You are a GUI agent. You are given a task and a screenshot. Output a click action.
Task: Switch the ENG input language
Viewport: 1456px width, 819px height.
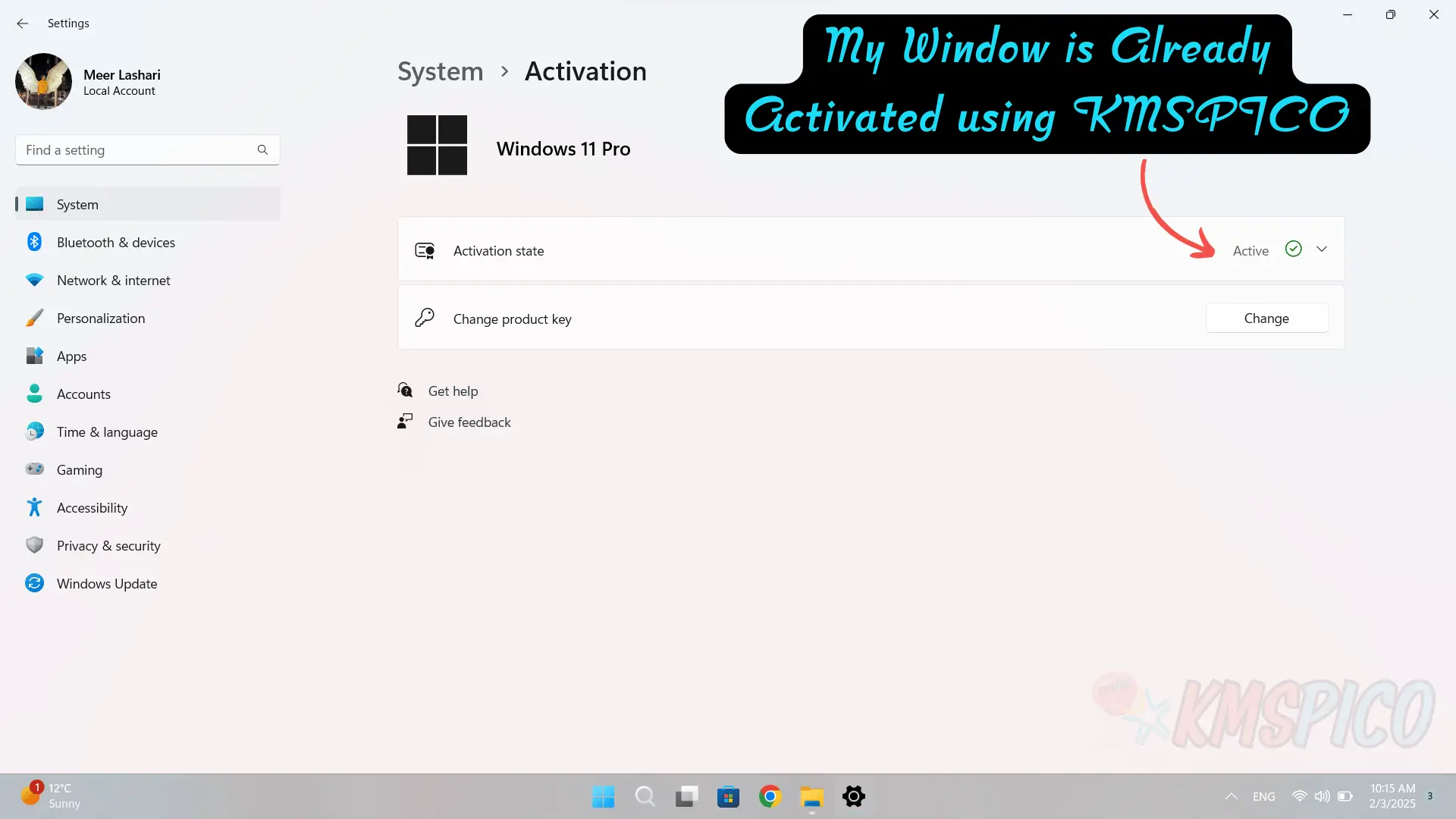[1263, 796]
